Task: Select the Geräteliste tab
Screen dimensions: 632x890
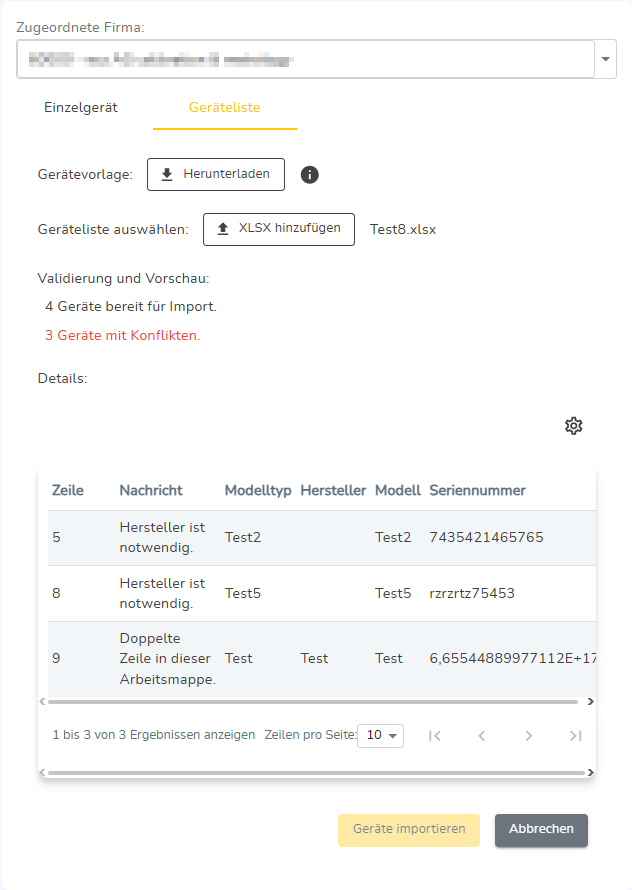Action: (x=224, y=107)
